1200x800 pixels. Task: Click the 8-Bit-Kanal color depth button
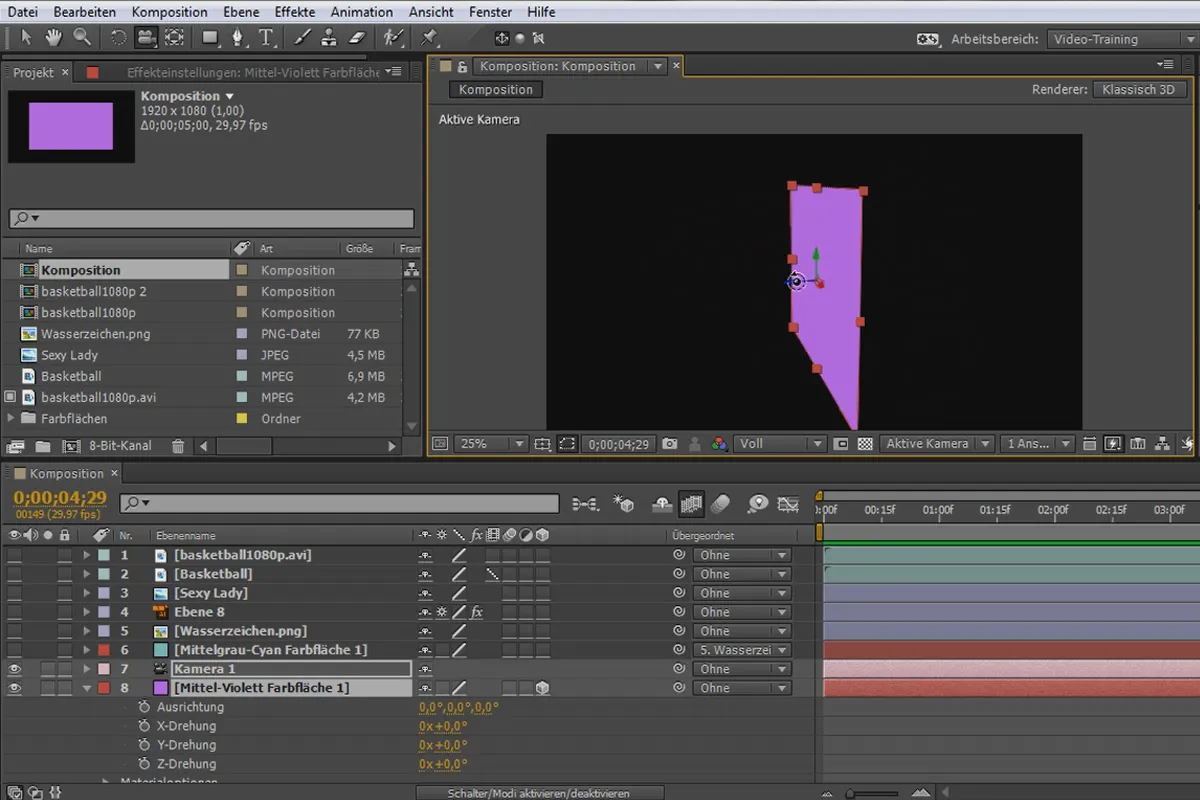[x=120, y=446]
